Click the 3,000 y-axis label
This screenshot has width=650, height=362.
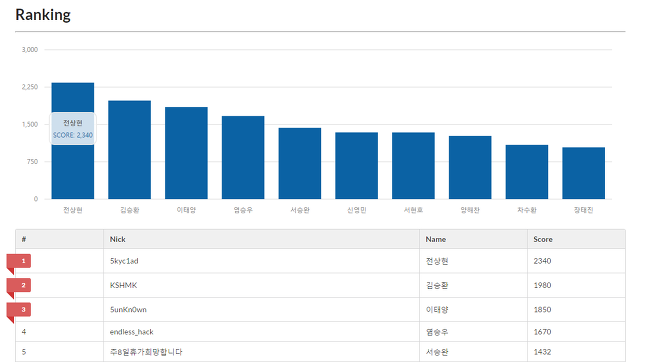point(30,50)
